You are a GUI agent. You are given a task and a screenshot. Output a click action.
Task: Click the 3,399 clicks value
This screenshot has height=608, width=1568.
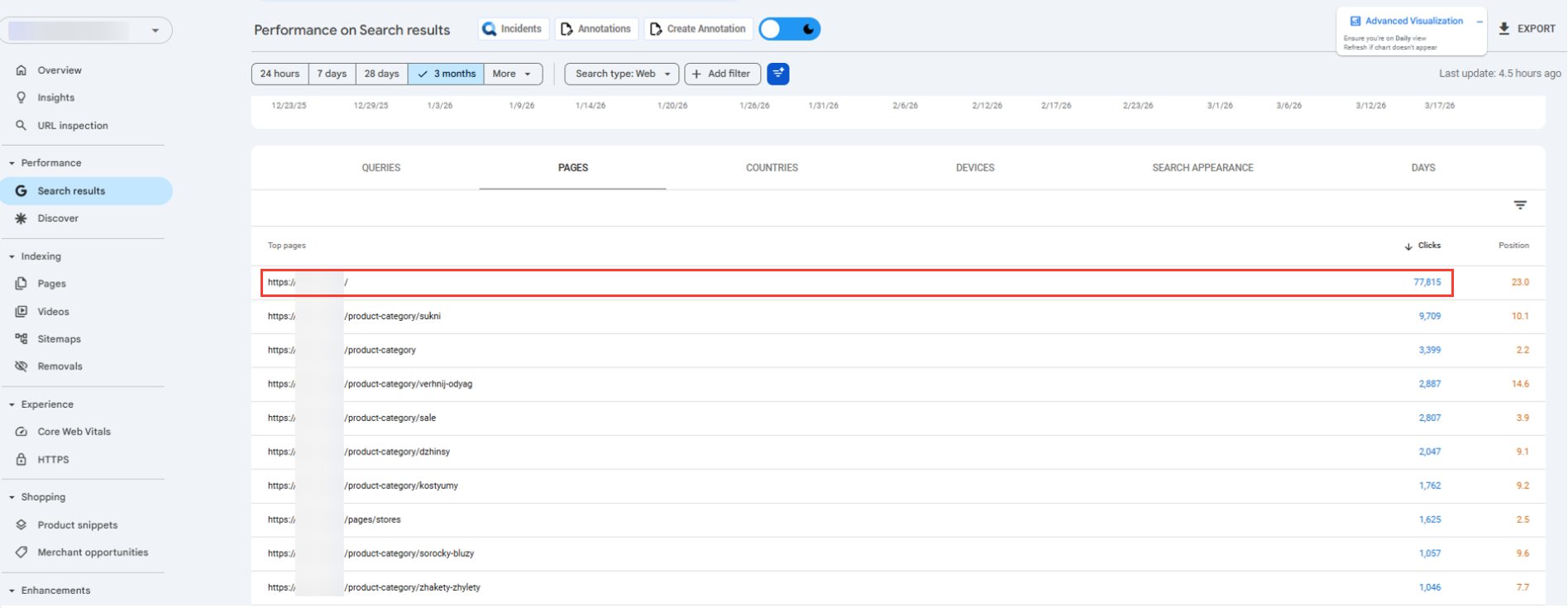tap(1430, 350)
